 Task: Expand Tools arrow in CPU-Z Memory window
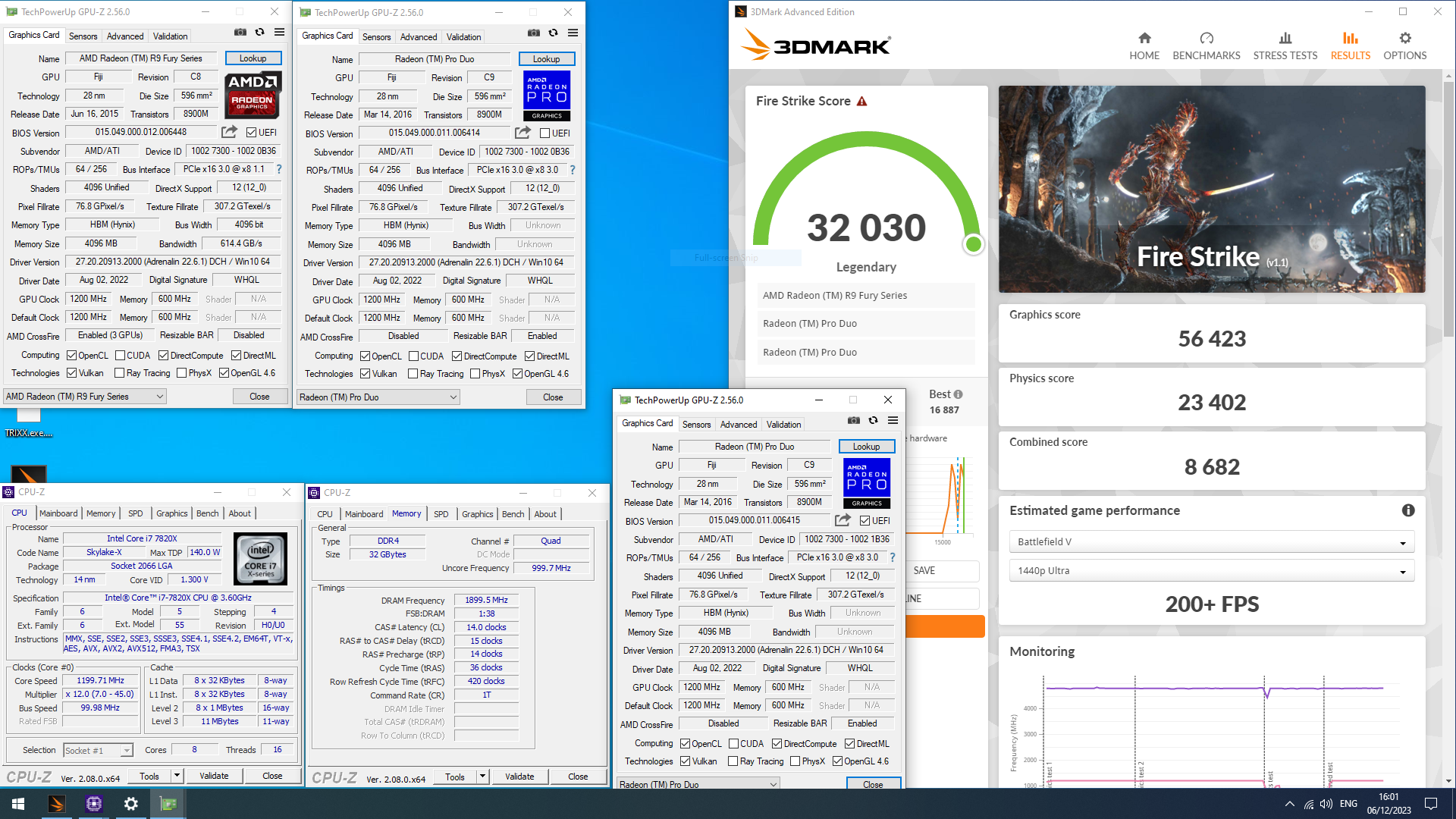pyautogui.click(x=482, y=777)
